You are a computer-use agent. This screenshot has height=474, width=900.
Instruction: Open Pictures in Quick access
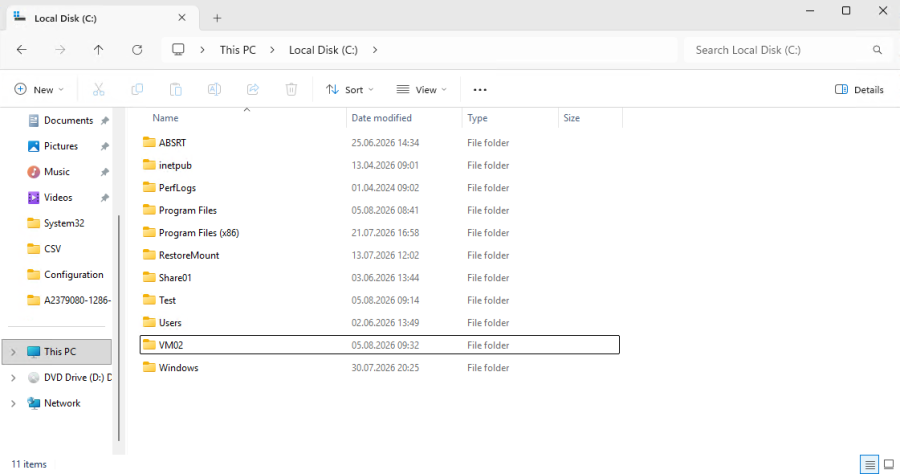(x=61, y=146)
